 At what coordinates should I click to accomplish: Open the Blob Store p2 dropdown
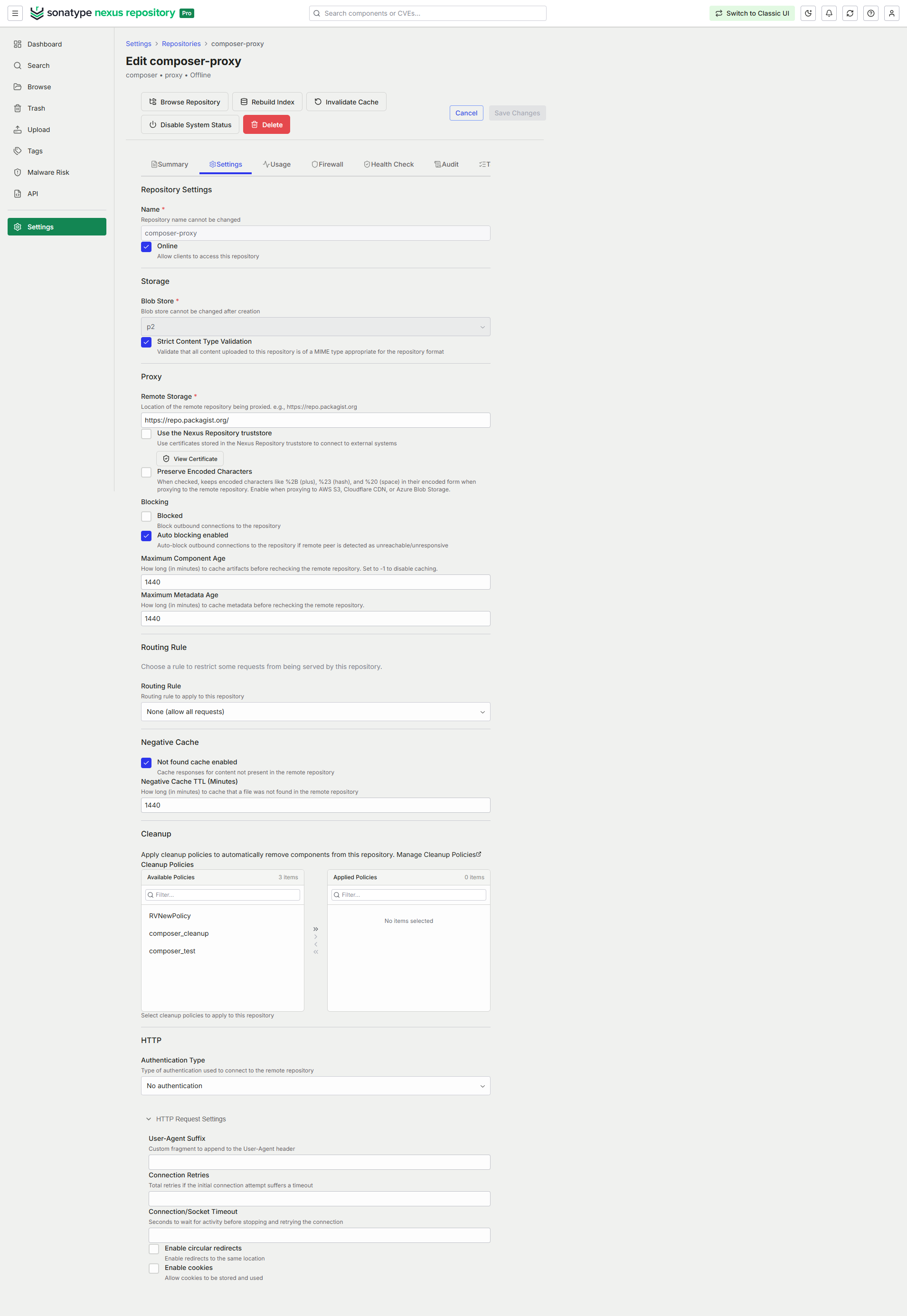pyautogui.click(x=315, y=327)
